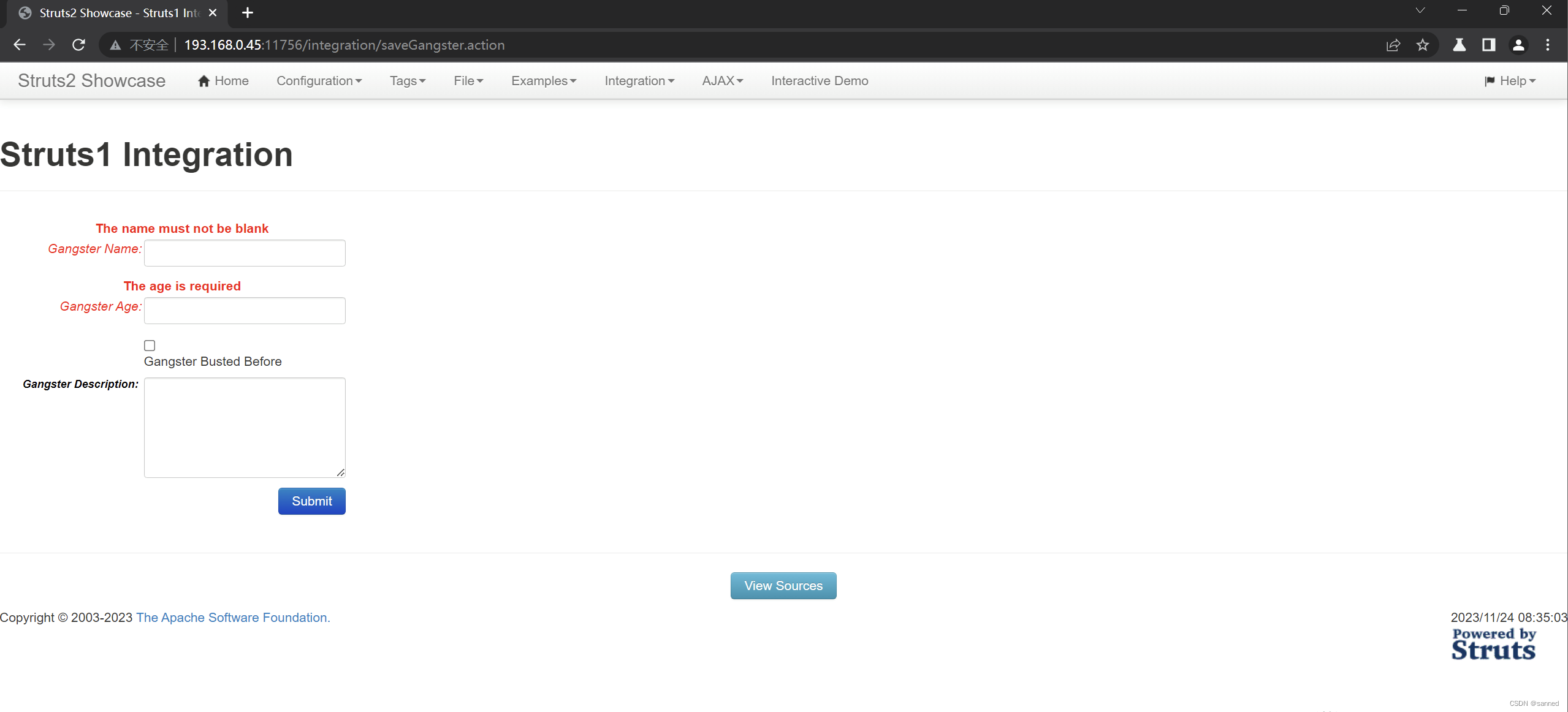Click the share page icon in address bar
The width and height of the screenshot is (1568, 712).
pos(1393,45)
